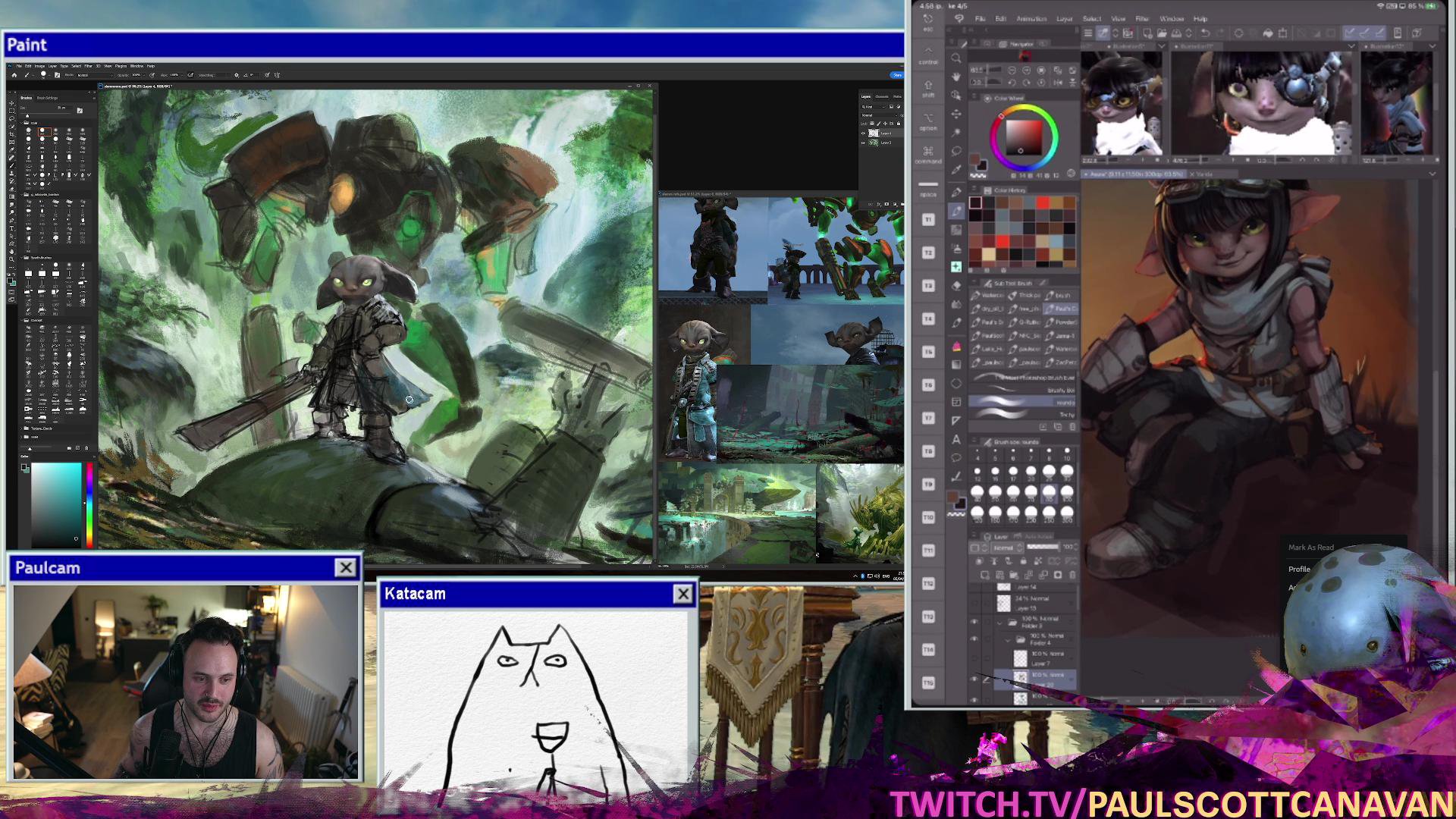This screenshot has height=819, width=1456.
Task: Switch to Brush Settings tab in Photoshop
Action: point(47,98)
